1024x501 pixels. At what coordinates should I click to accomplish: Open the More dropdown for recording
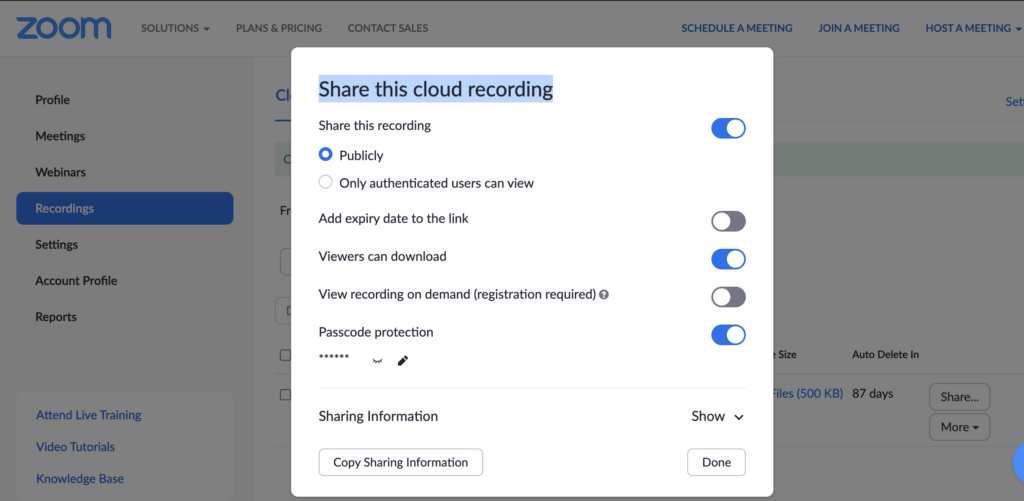[x=959, y=427]
